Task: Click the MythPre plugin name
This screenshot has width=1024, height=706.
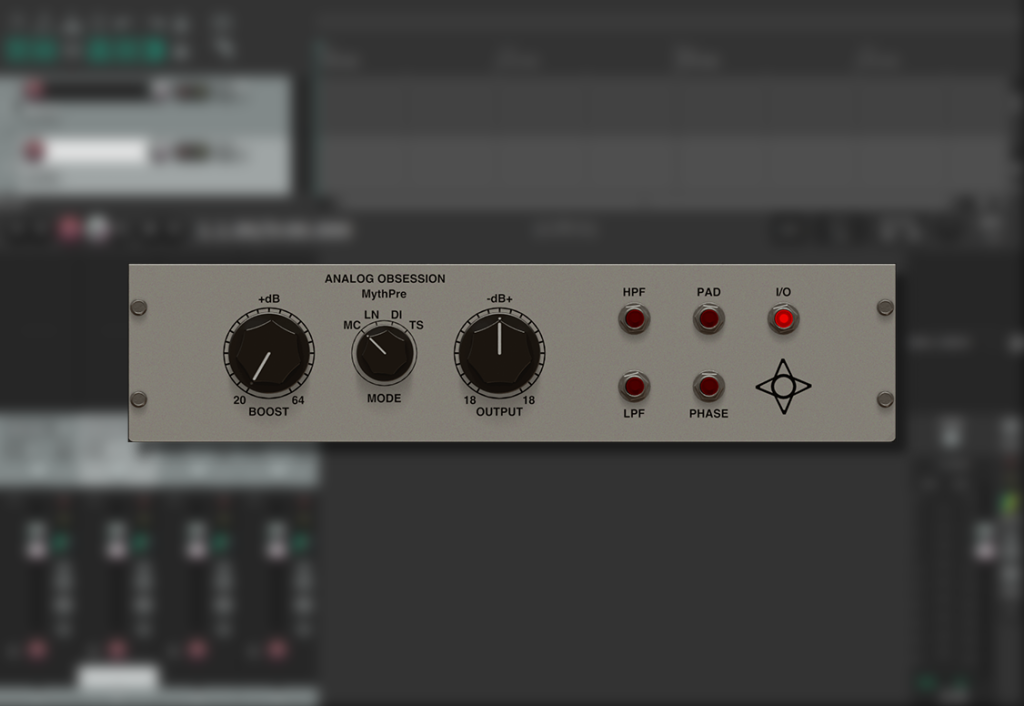Action: (x=384, y=294)
